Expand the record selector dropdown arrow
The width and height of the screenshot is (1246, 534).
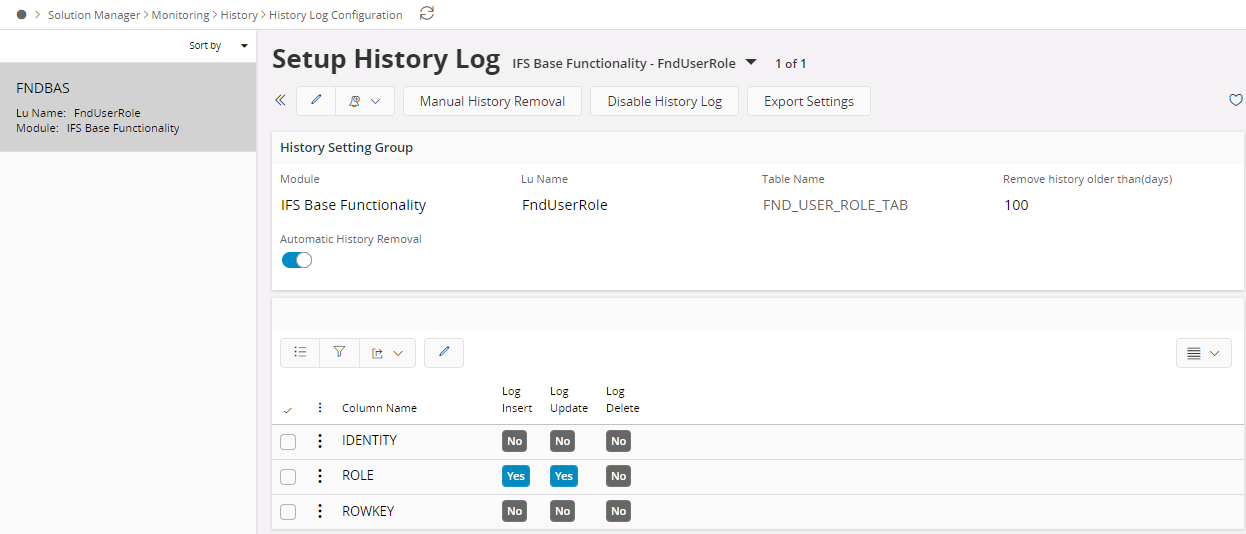tap(751, 62)
